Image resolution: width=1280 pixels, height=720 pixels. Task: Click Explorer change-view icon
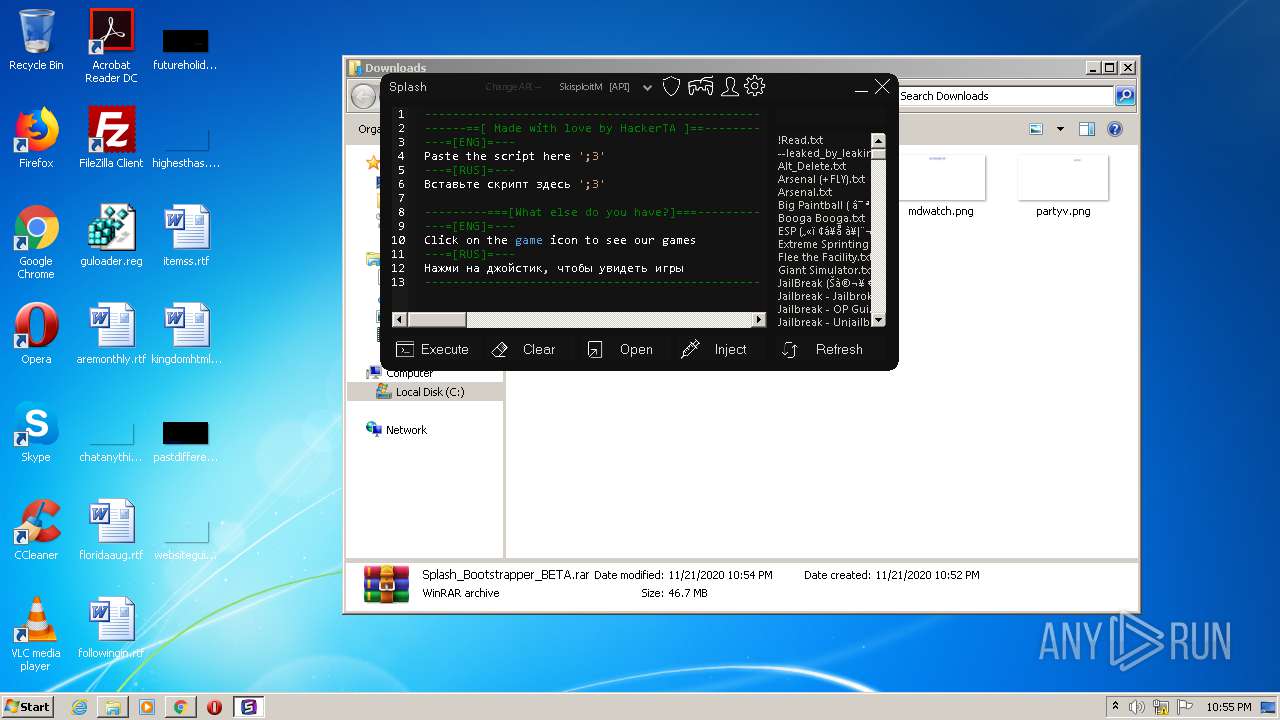[x=1036, y=129]
